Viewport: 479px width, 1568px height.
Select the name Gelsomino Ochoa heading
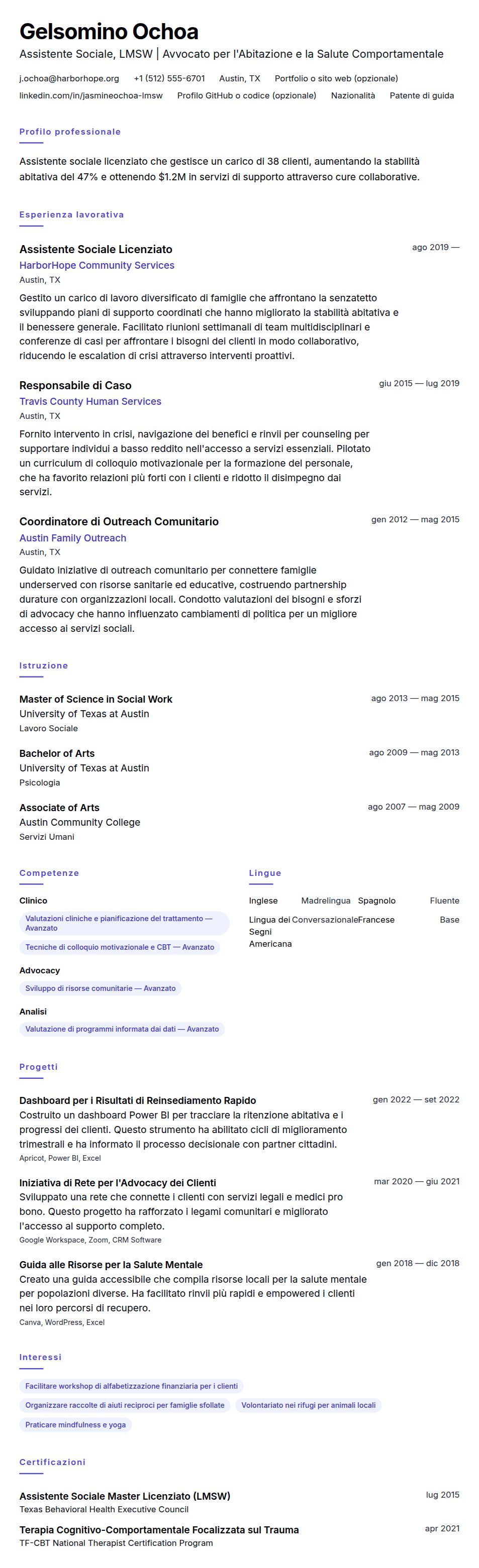point(109,32)
